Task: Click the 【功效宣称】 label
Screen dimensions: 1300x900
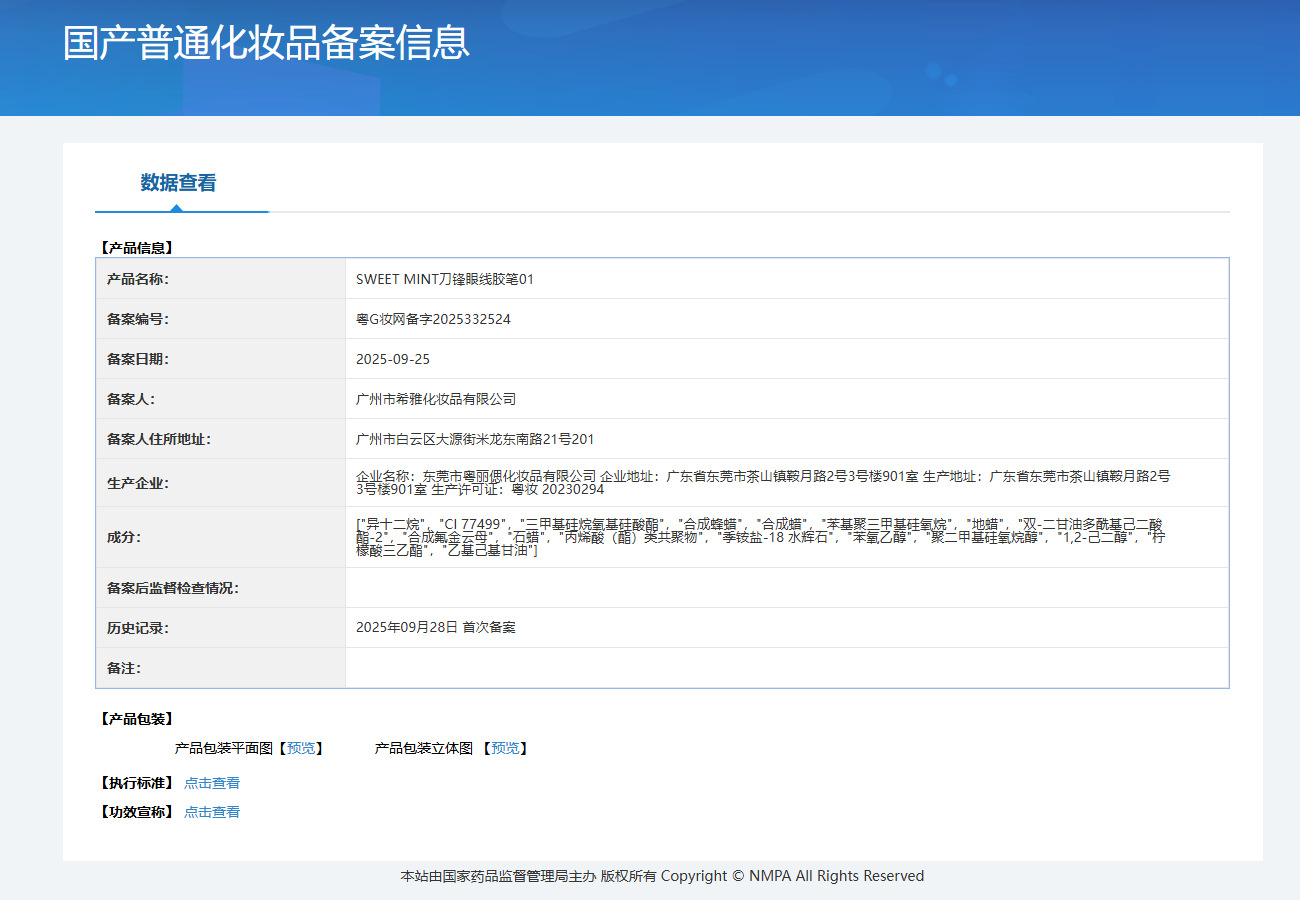Action: [x=136, y=812]
